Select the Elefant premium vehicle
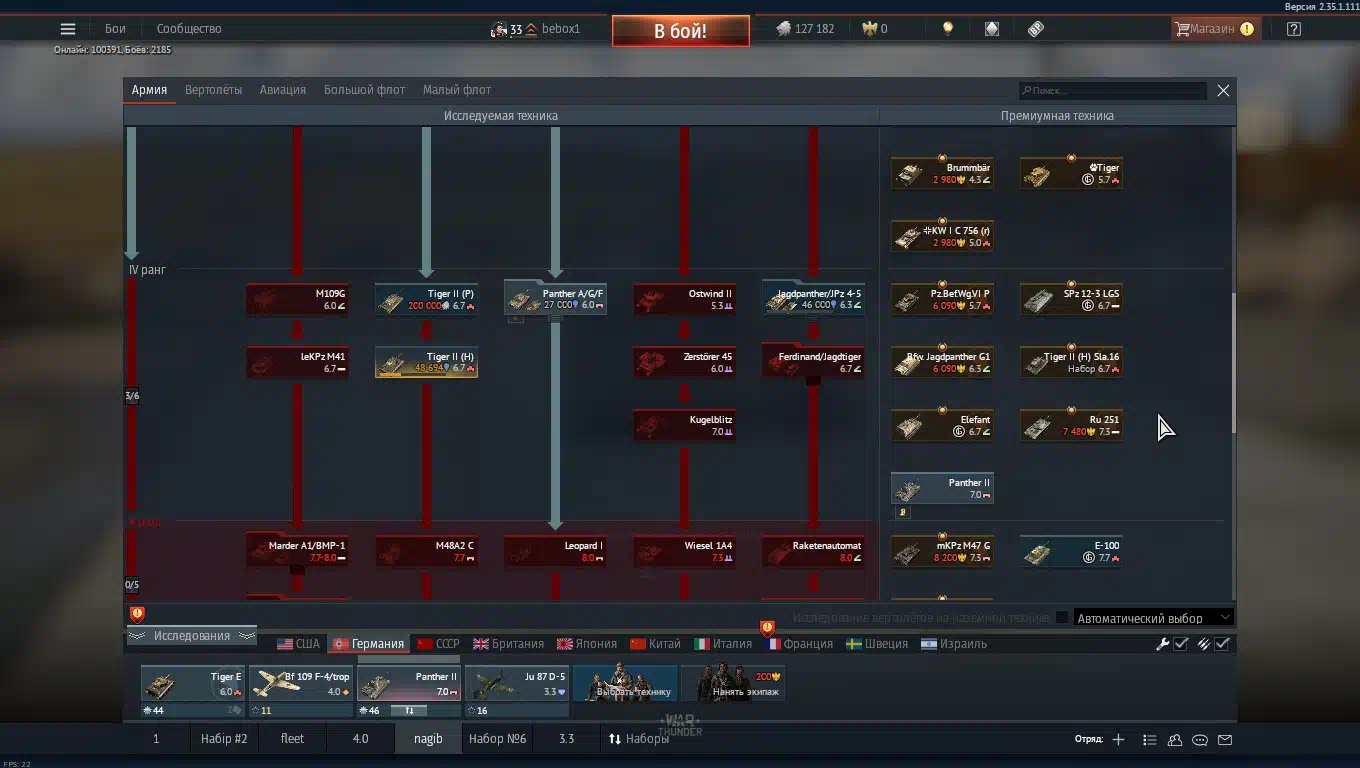This screenshot has height=768, width=1360. (x=942, y=425)
